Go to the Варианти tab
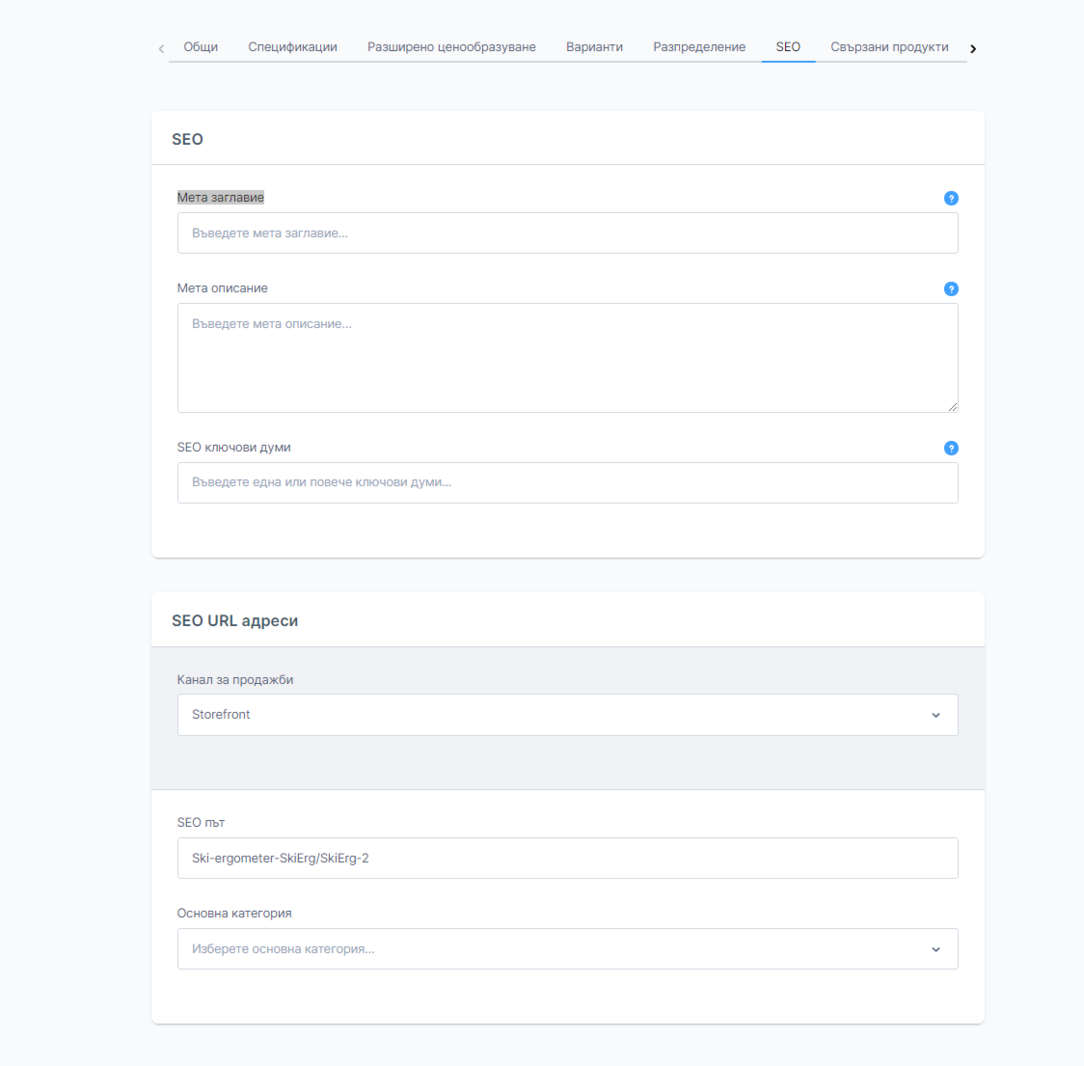1084x1066 pixels. click(x=594, y=47)
